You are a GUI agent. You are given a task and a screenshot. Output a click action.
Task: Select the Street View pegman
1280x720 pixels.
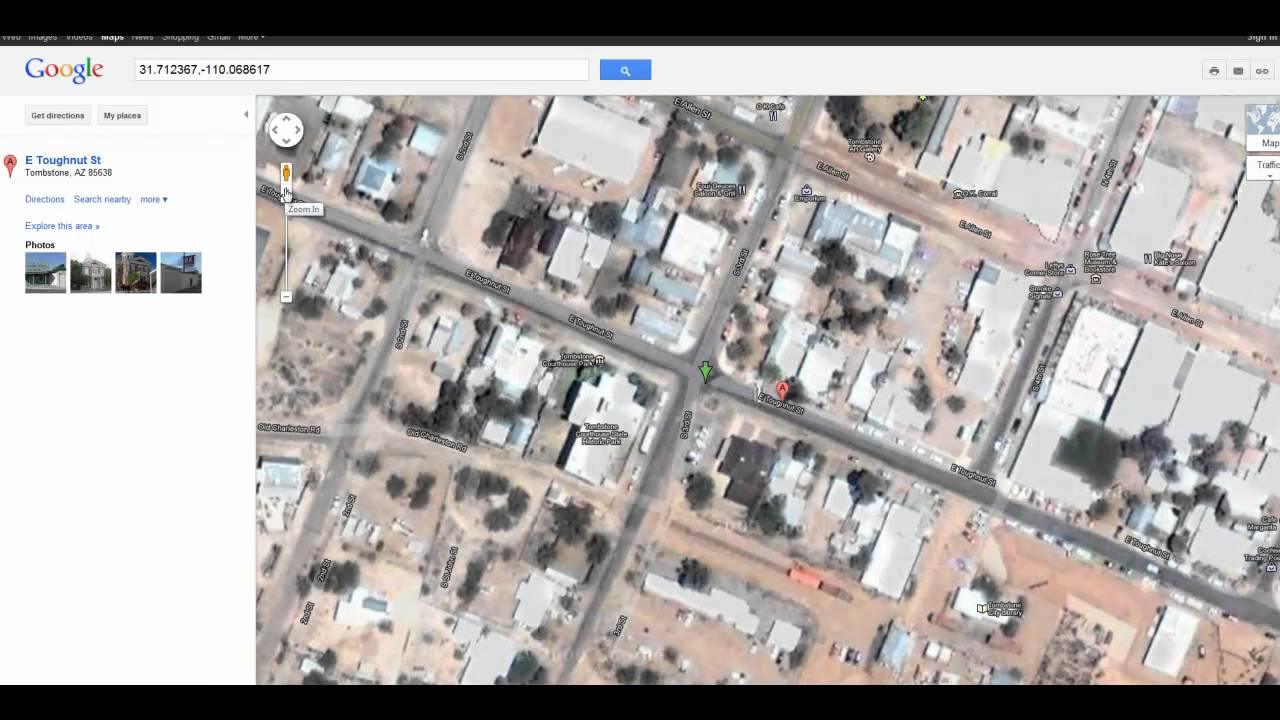(x=286, y=173)
